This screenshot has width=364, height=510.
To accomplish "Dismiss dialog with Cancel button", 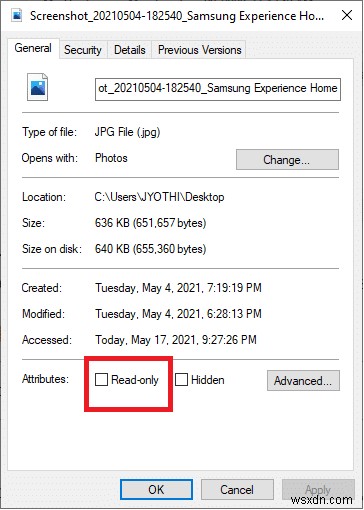I will click(x=237, y=490).
